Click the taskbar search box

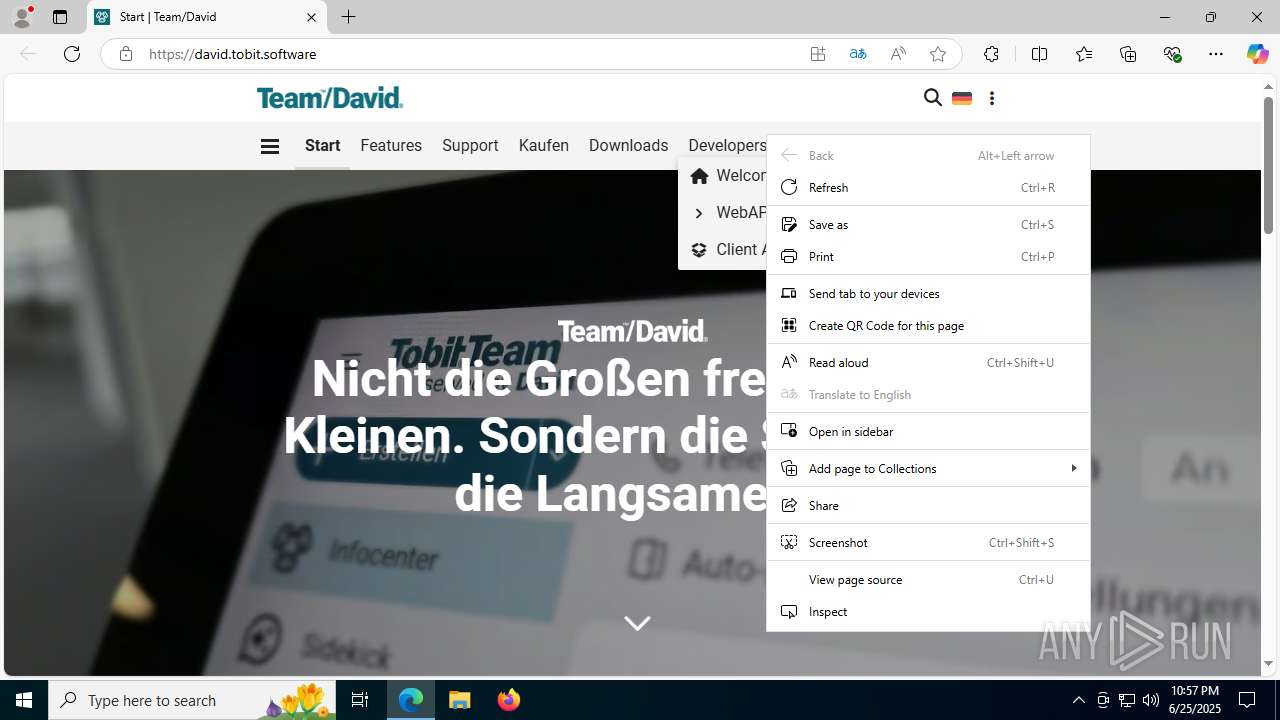click(x=193, y=700)
